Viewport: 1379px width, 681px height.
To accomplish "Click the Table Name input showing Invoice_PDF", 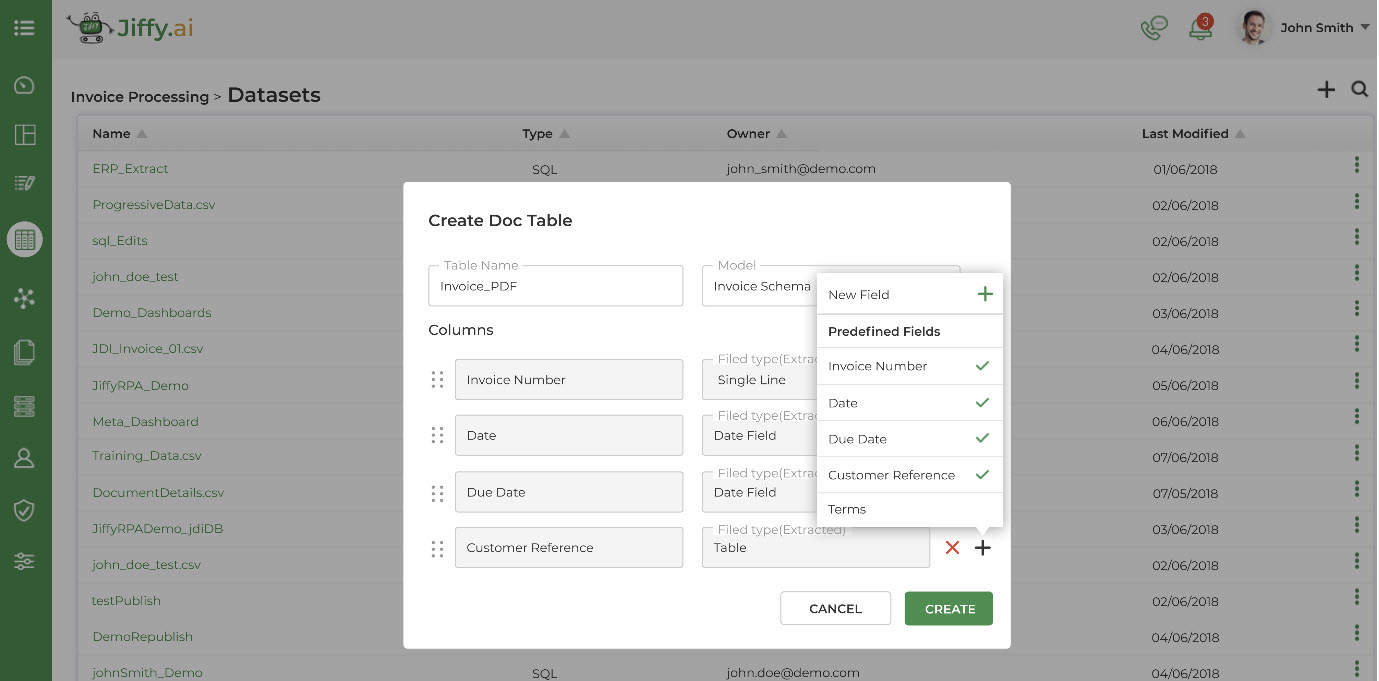I will click(x=556, y=285).
